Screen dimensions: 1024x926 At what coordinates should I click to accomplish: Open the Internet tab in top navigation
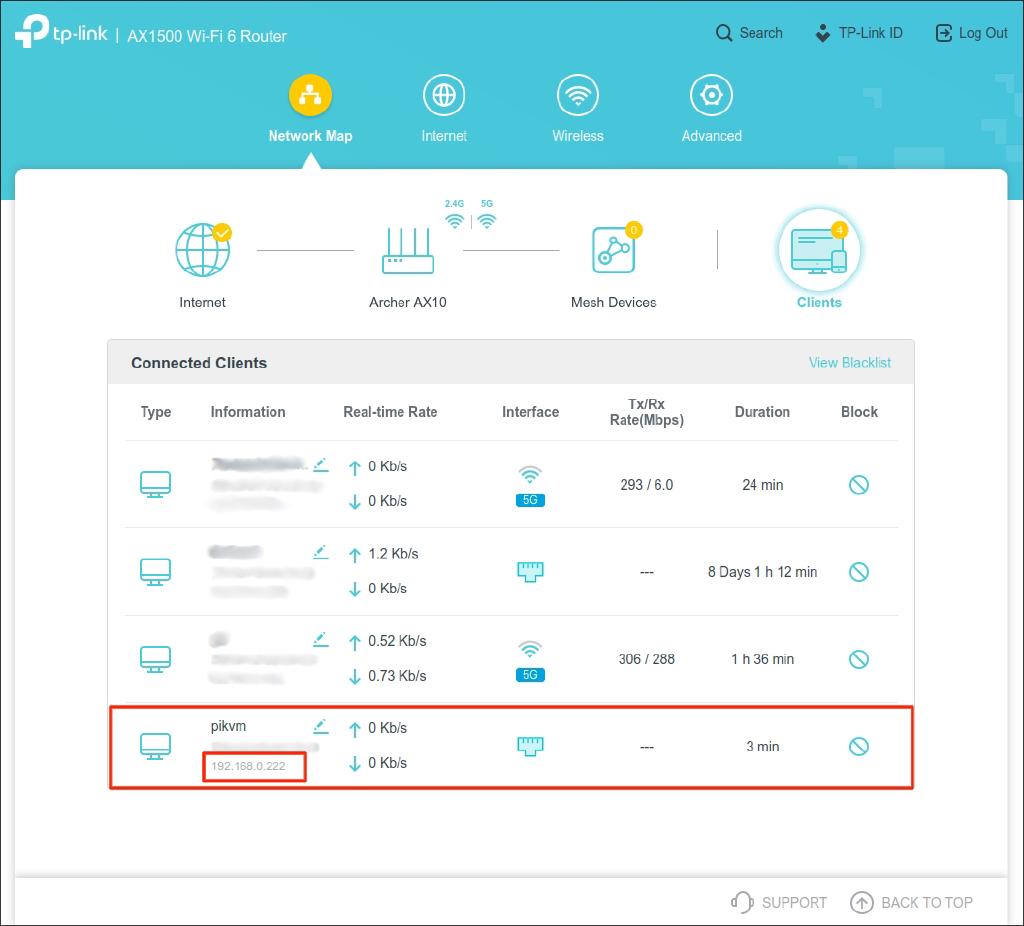tap(444, 110)
